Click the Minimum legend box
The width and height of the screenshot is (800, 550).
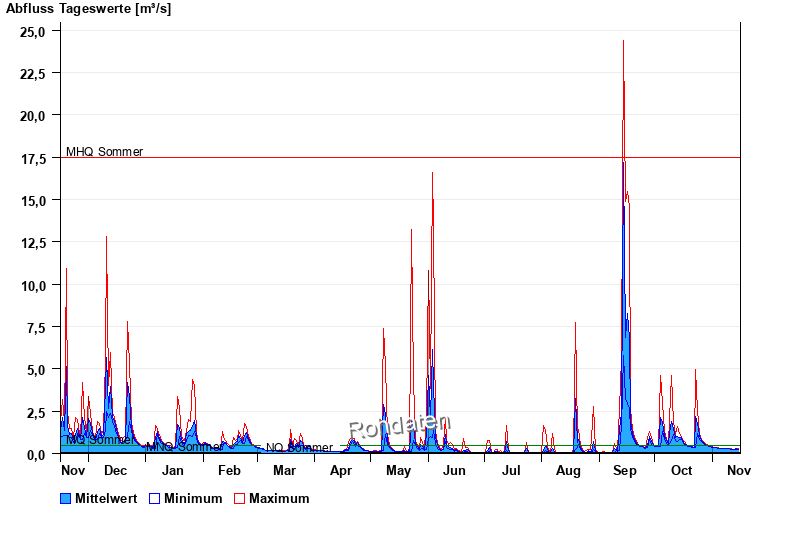154,498
